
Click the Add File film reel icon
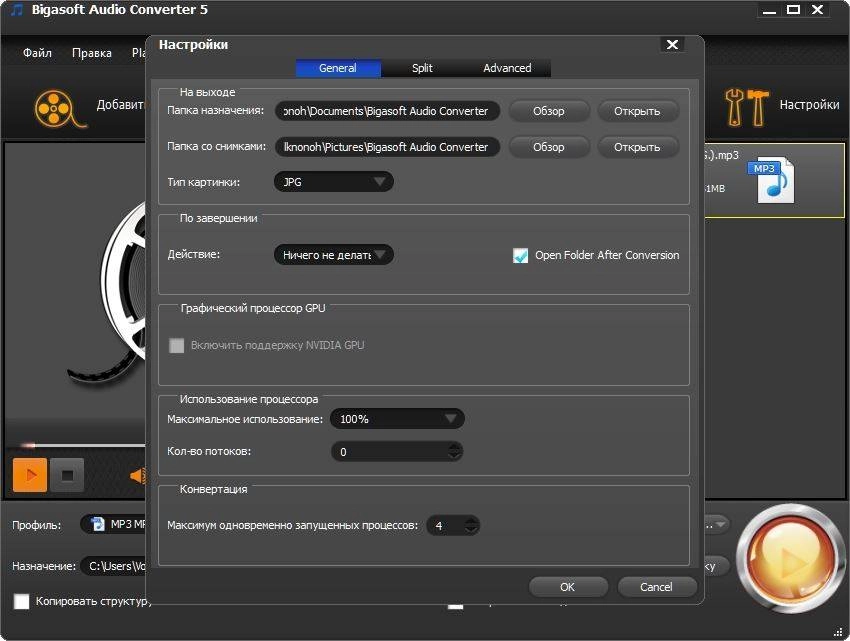pos(59,108)
